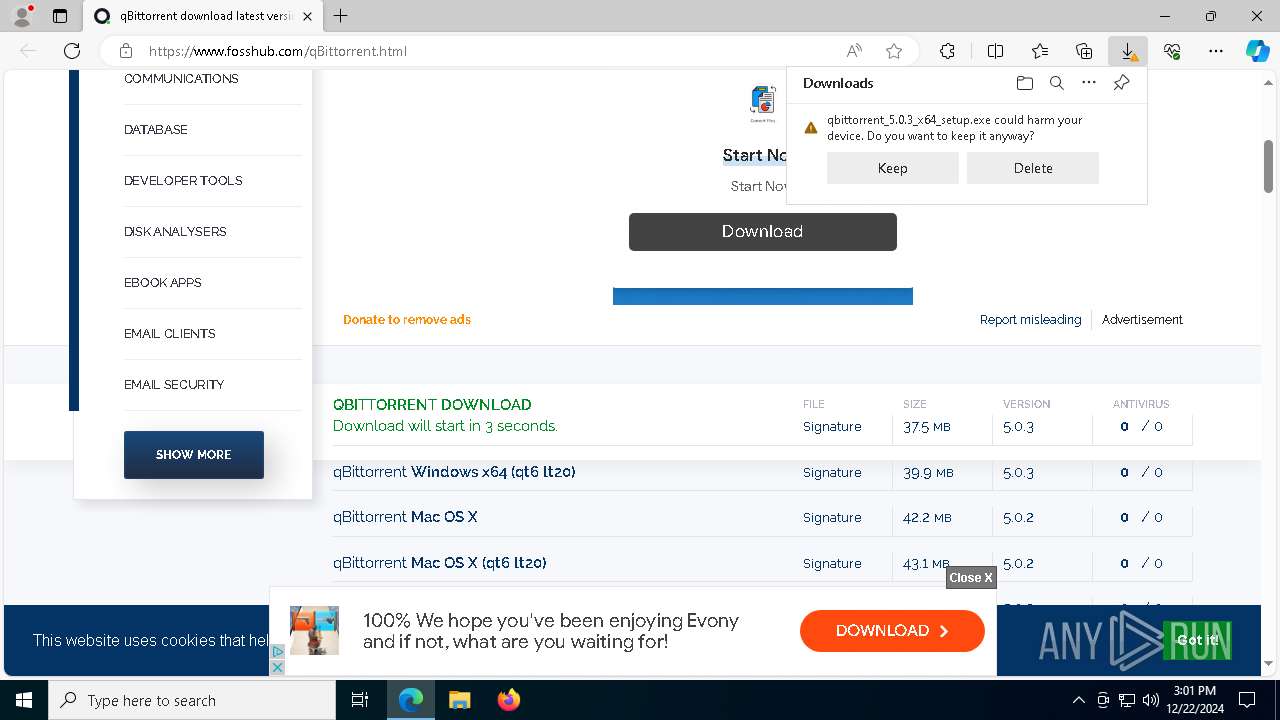The height and width of the screenshot is (720, 1280).
Task: Open downloads folder from Downloads panel
Action: 1024,83
